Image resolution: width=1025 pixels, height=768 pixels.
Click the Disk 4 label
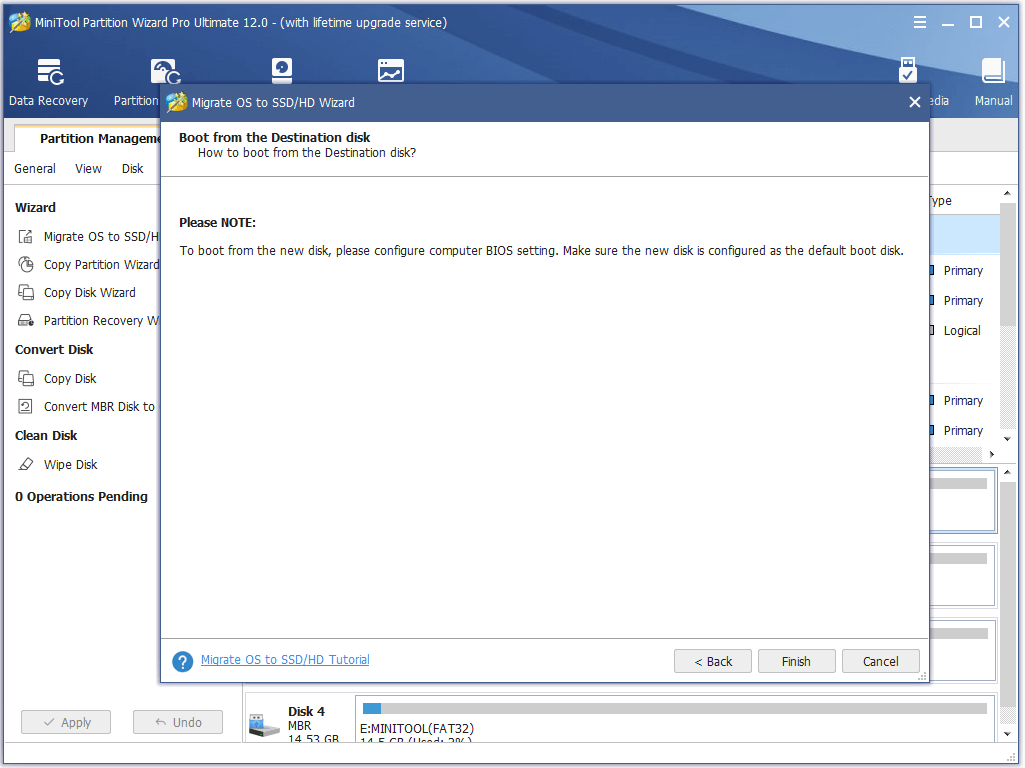306,711
